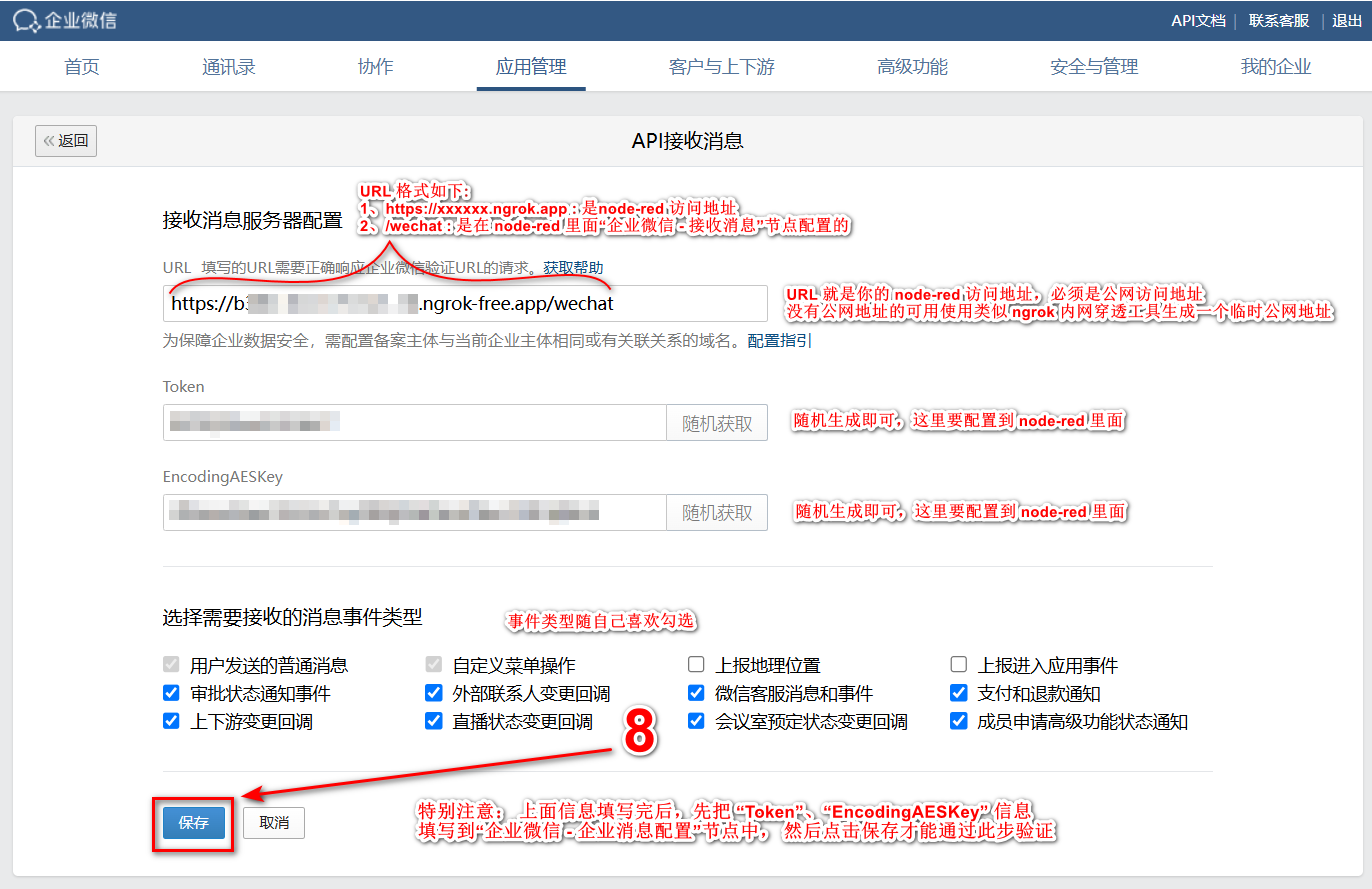Switch to the 协作 tab
Viewport: 1372px width, 889px height.
pyautogui.click(x=375, y=67)
